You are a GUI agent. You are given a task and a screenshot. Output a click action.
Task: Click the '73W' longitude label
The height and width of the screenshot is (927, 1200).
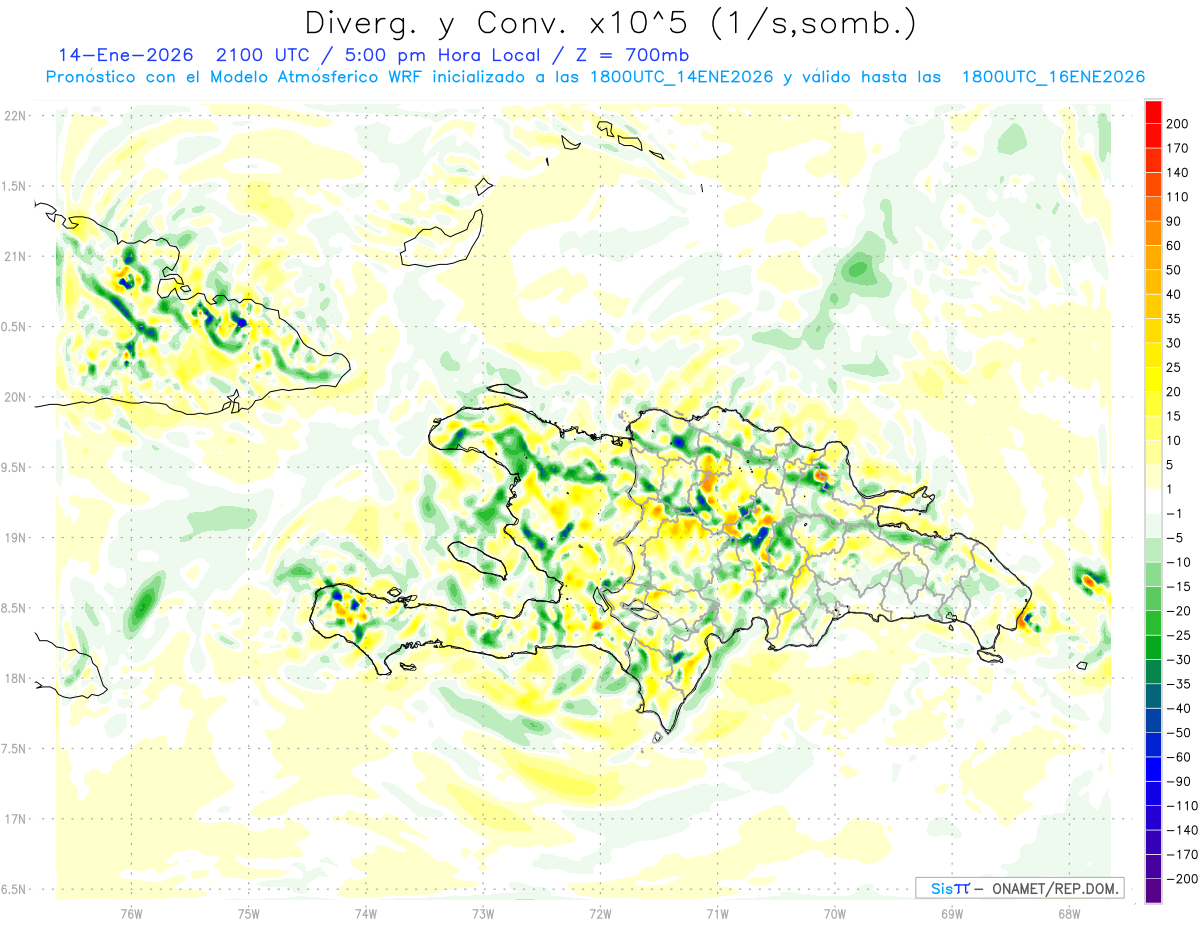pos(483,914)
